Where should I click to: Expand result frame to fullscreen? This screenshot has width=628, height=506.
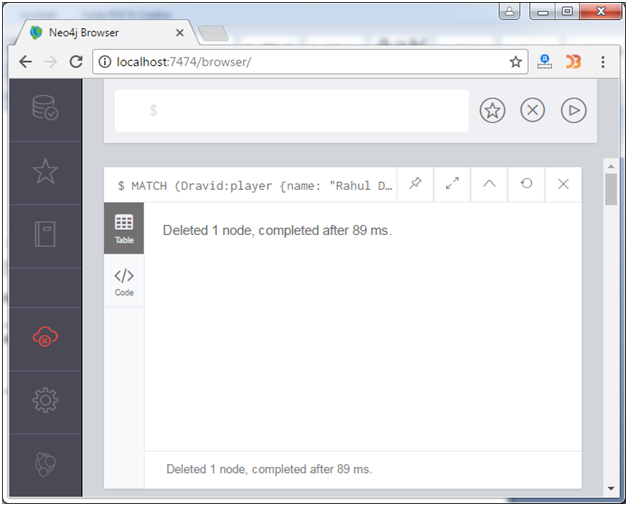pos(452,184)
